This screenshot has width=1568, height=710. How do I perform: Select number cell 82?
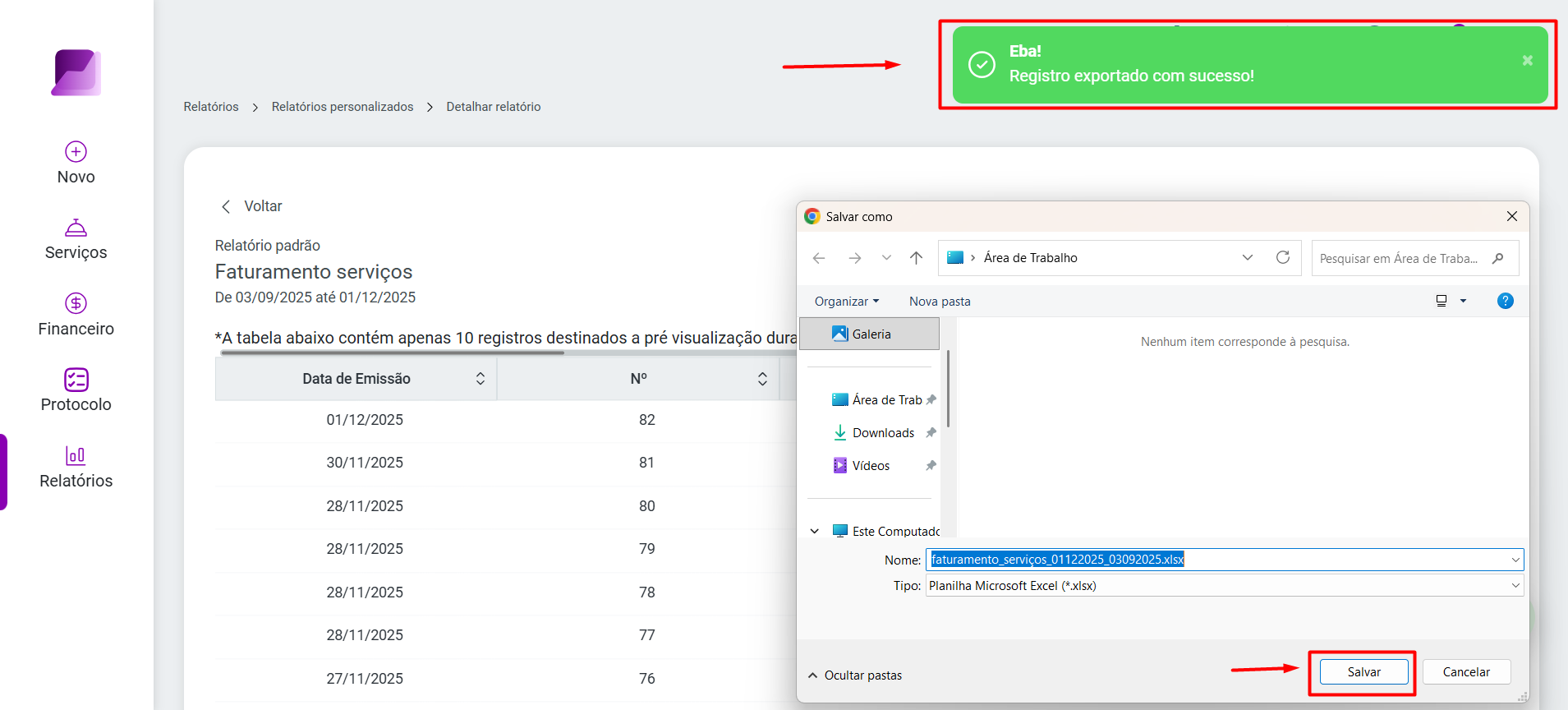pyautogui.click(x=647, y=420)
